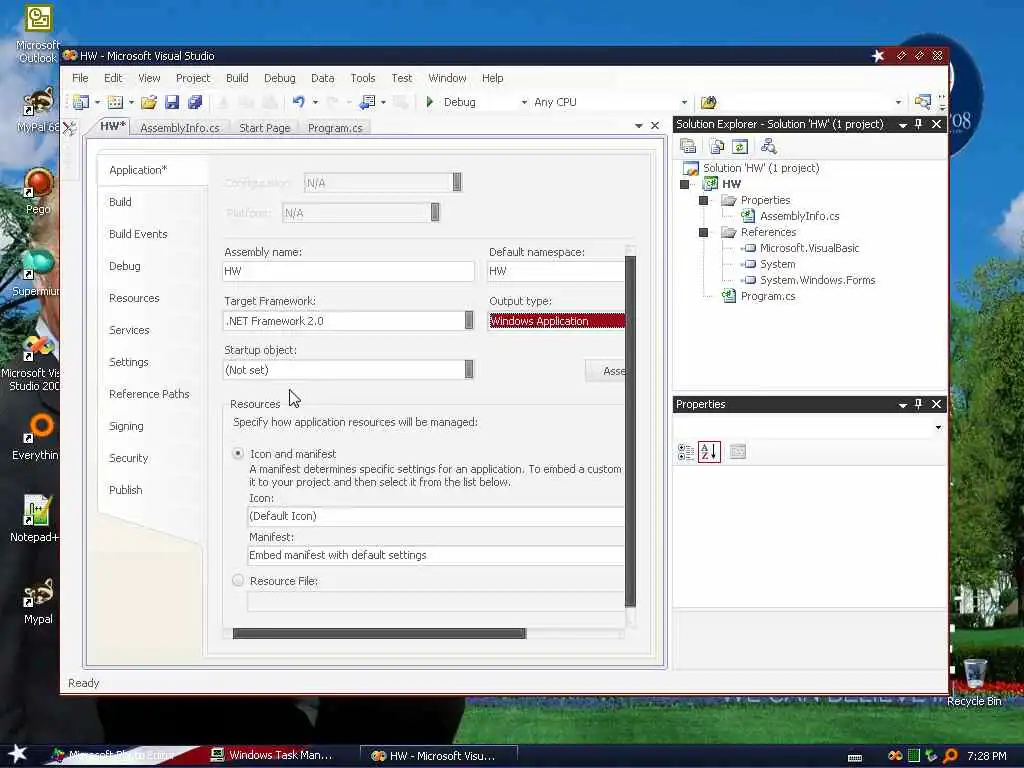Image resolution: width=1024 pixels, height=768 pixels.
Task: Click the Assembly name input field
Action: (x=349, y=271)
